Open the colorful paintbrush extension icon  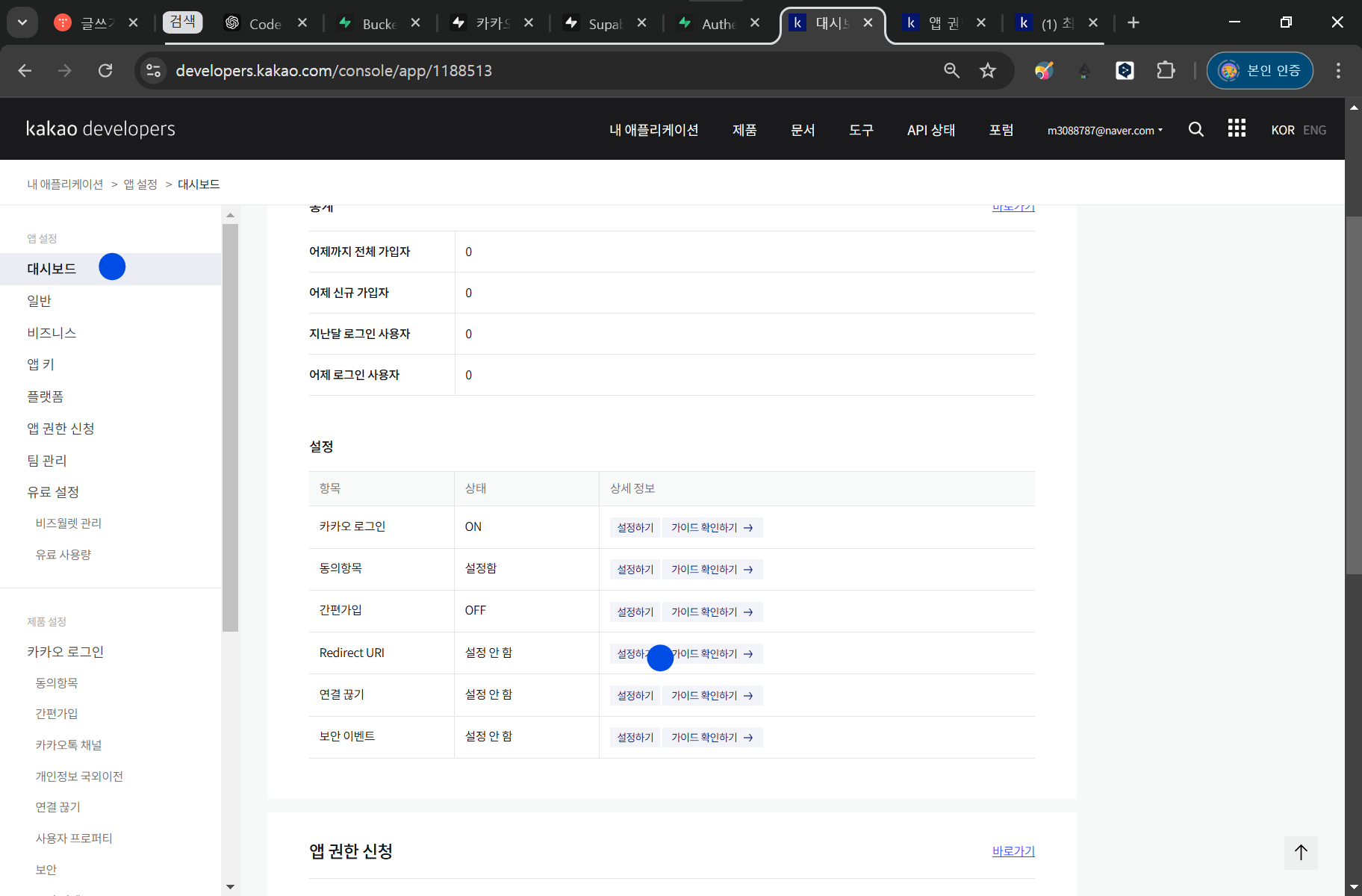point(1044,70)
